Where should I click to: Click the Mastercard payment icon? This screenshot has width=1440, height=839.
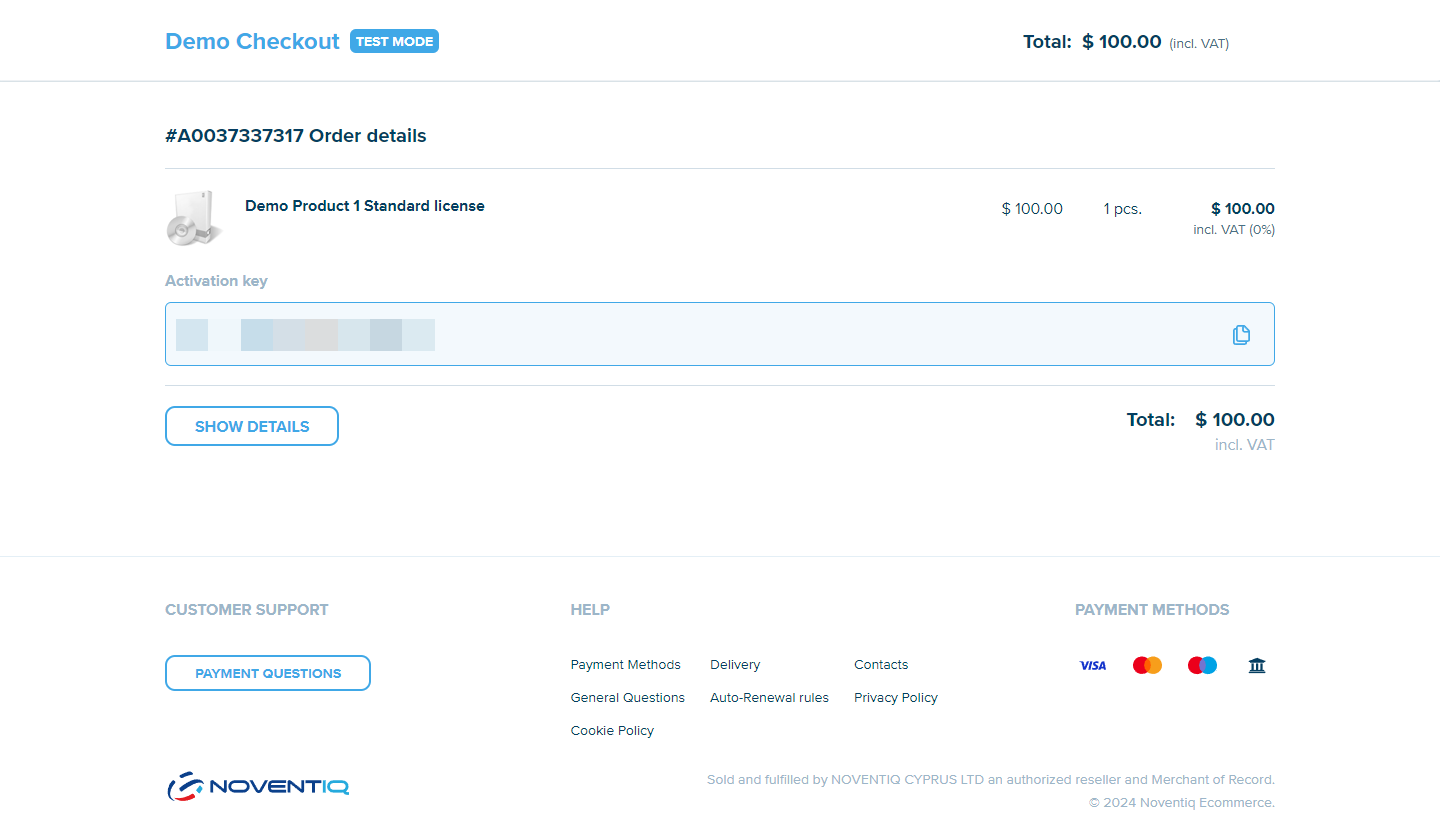coord(1147,665)
